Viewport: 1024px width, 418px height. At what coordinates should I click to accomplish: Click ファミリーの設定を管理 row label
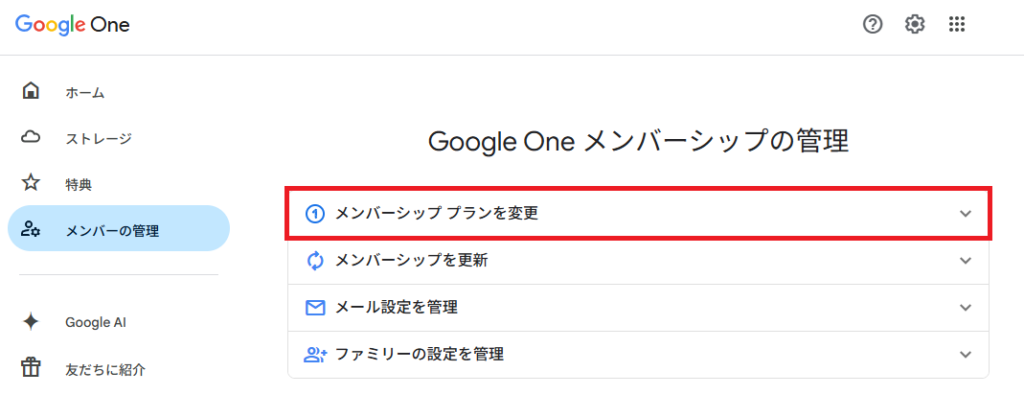point(419,354)
